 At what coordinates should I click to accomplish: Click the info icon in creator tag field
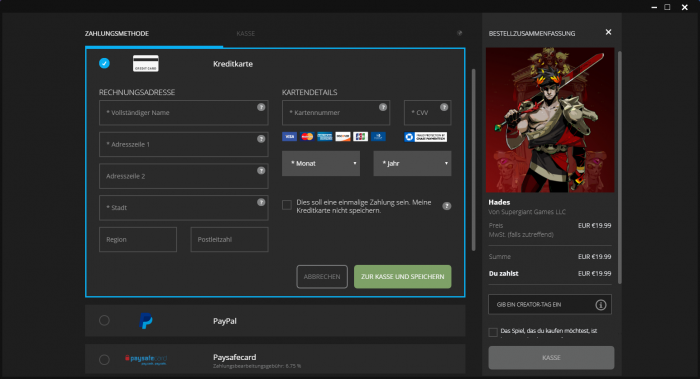pos(601,305)
